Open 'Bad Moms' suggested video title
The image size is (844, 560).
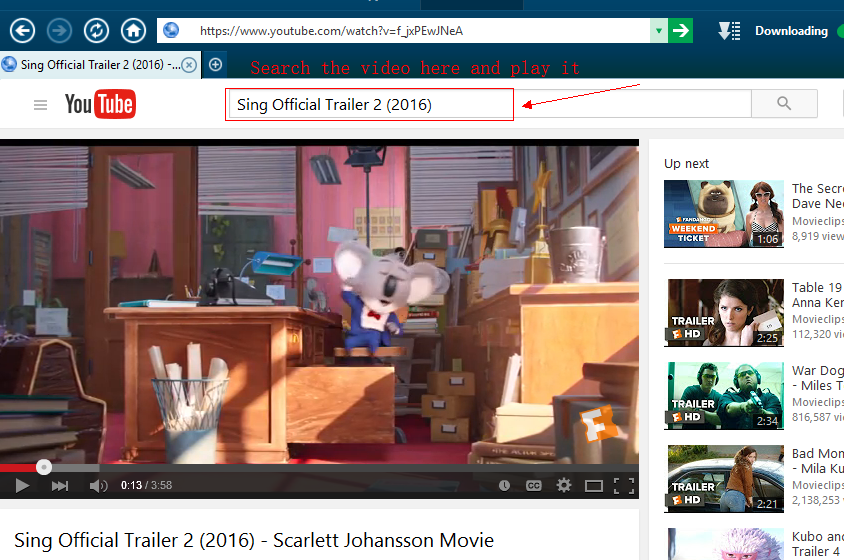(818, 461)
